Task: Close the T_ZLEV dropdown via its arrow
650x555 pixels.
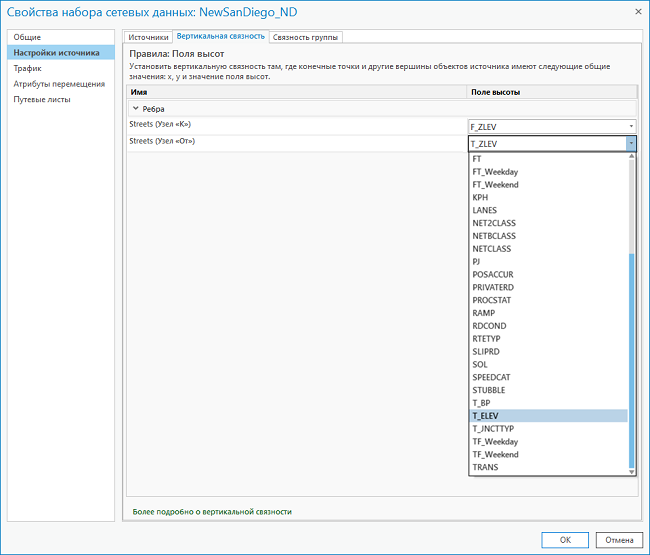Action: pos(631,144)
